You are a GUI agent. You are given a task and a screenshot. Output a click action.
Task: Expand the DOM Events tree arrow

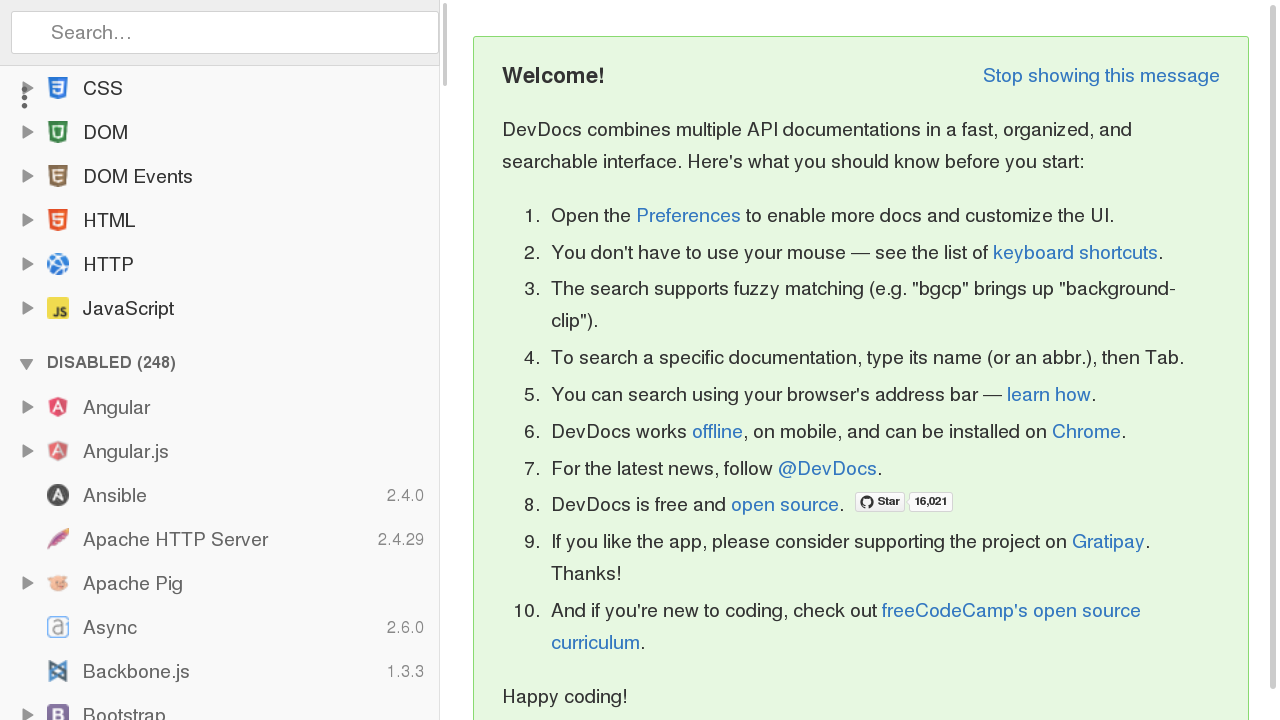tap(28, 176)
